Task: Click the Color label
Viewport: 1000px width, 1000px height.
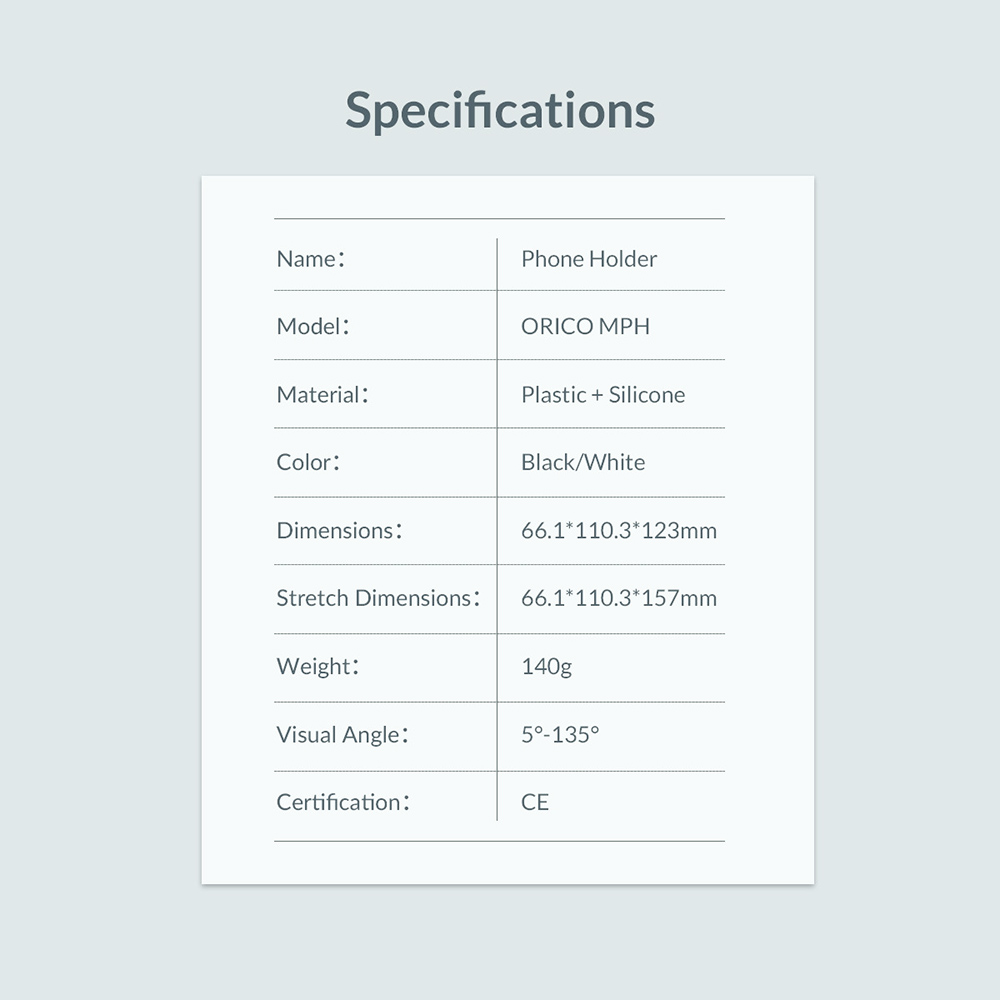Action: click(308, 462)
